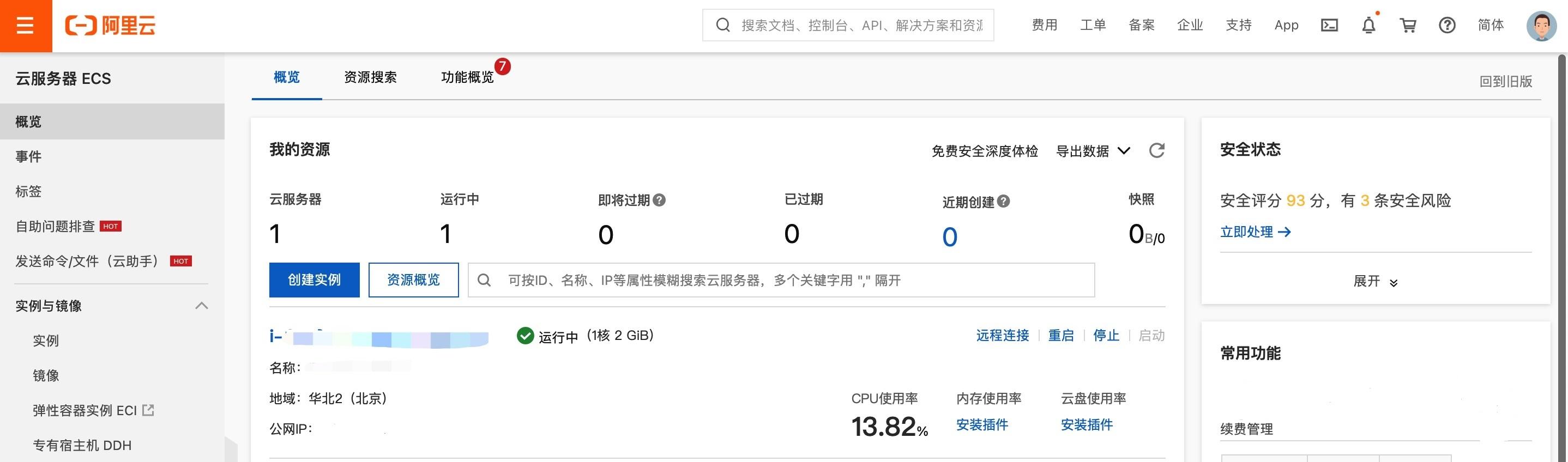Click 安装插件 under 云盘使用率
The width and height of the screenshot is (1568, 462).
1087,425
